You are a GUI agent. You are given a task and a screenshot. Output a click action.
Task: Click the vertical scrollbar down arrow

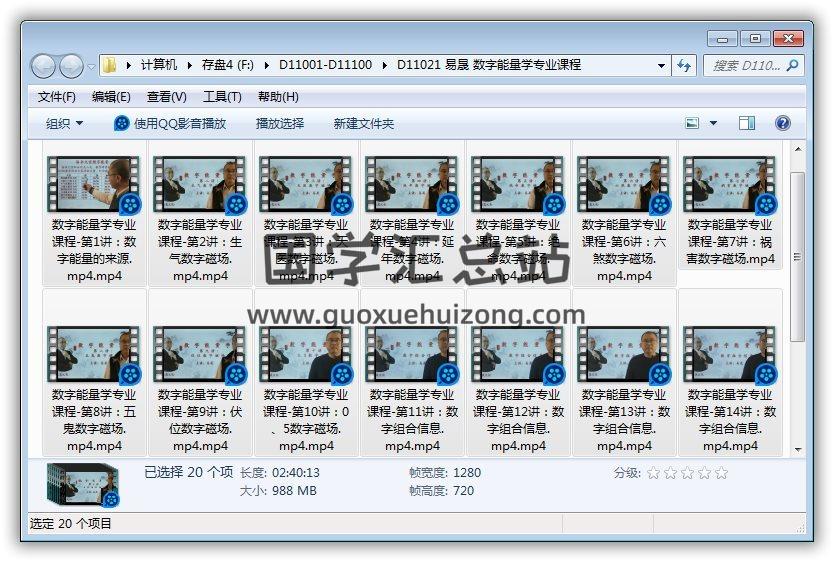tap(798, 450)
